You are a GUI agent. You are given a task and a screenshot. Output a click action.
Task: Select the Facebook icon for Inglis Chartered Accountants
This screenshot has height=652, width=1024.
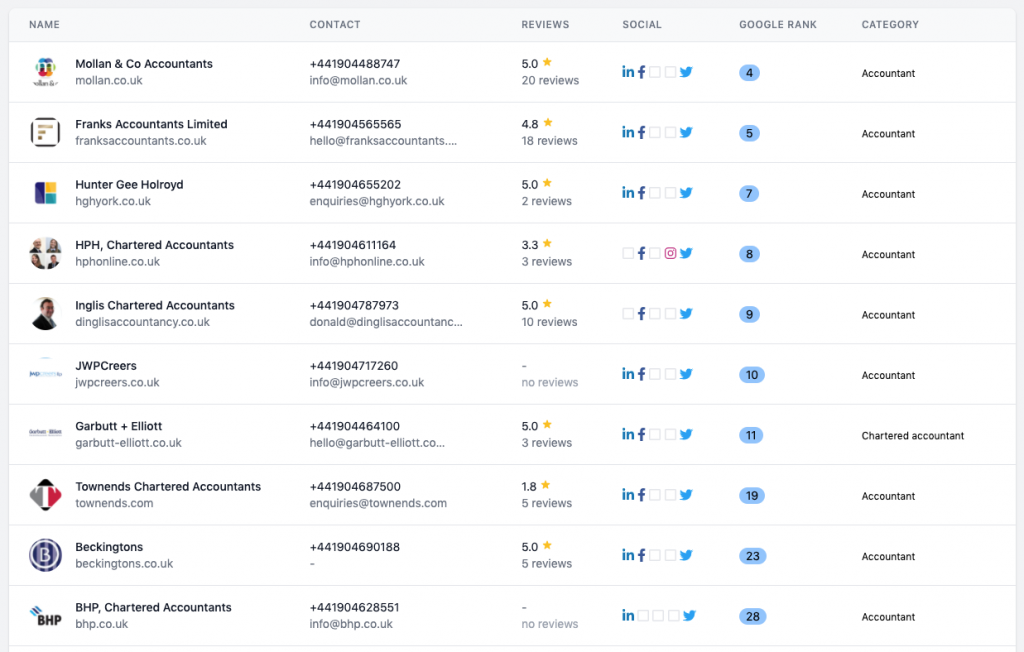click(x=642, y=313)
